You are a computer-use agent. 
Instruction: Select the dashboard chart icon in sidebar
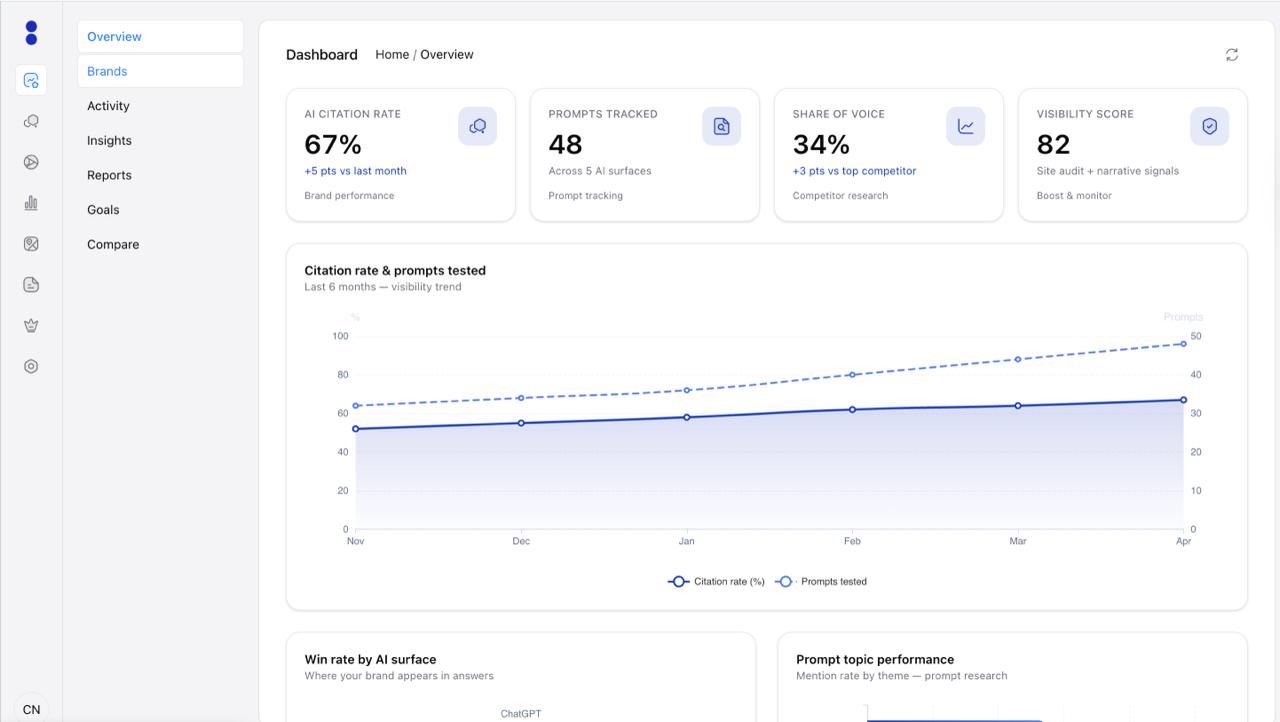click(x=31, y=80)
